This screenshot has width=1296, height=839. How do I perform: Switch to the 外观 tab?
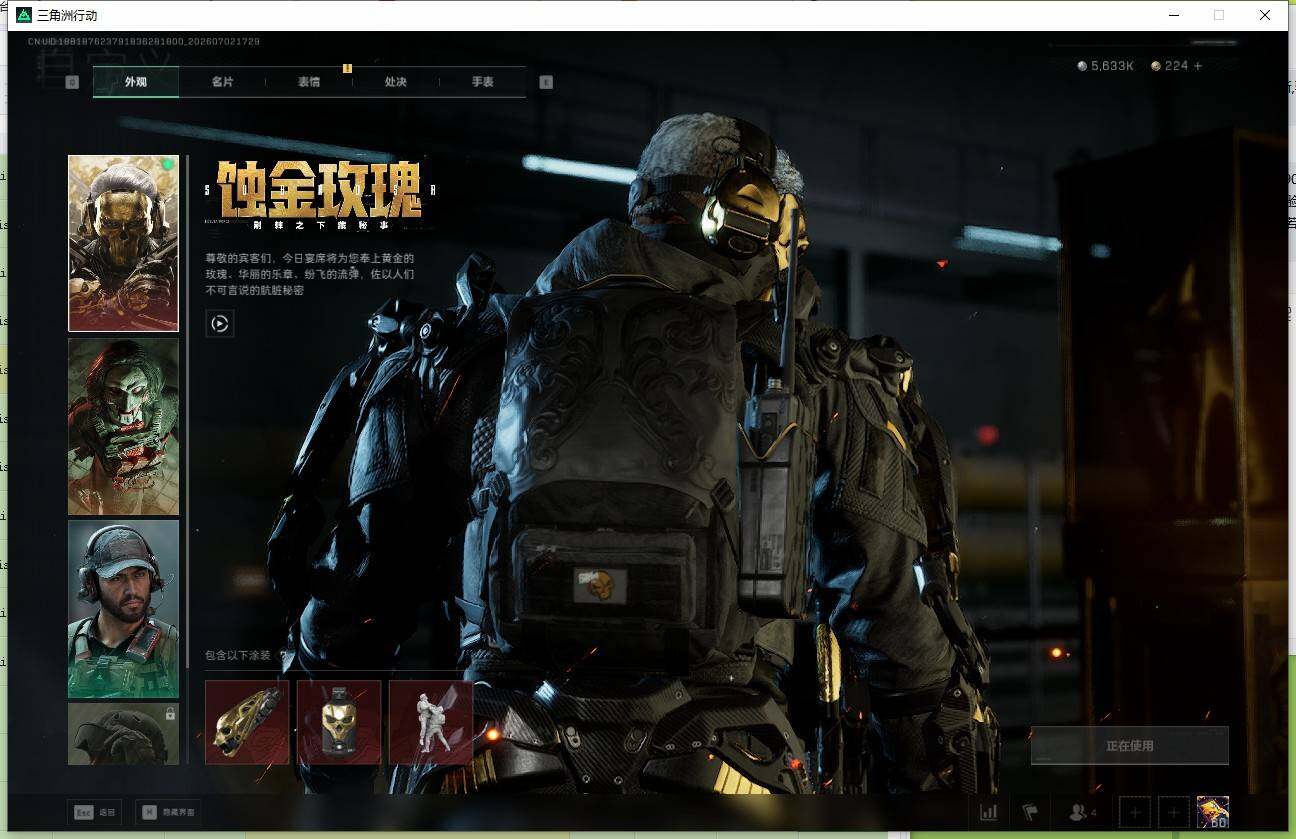[x=136, y=82]
